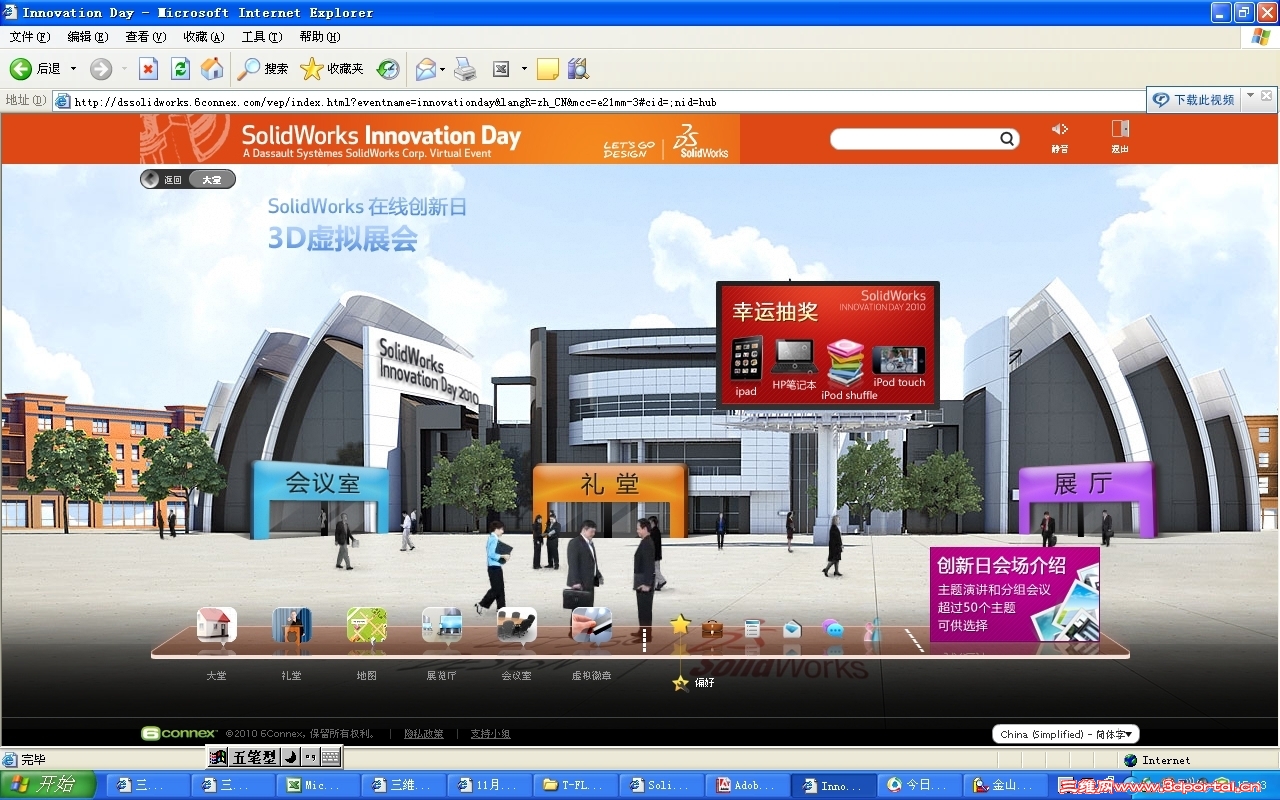The width and height of the screenshot is (1280, 800).
Task: Click the Edit with Excel icon in IE toolbar
Action: tap(501, 69)
